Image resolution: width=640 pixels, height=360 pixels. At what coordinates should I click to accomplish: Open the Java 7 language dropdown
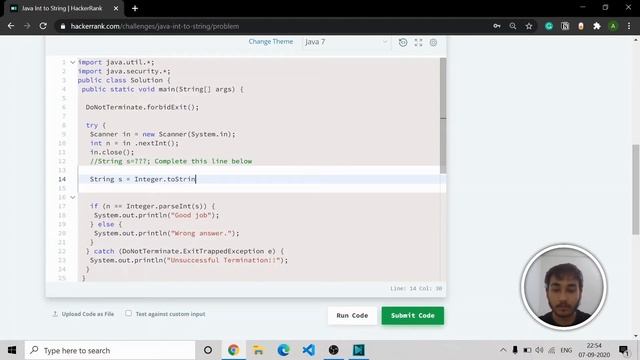click(346, 42)
